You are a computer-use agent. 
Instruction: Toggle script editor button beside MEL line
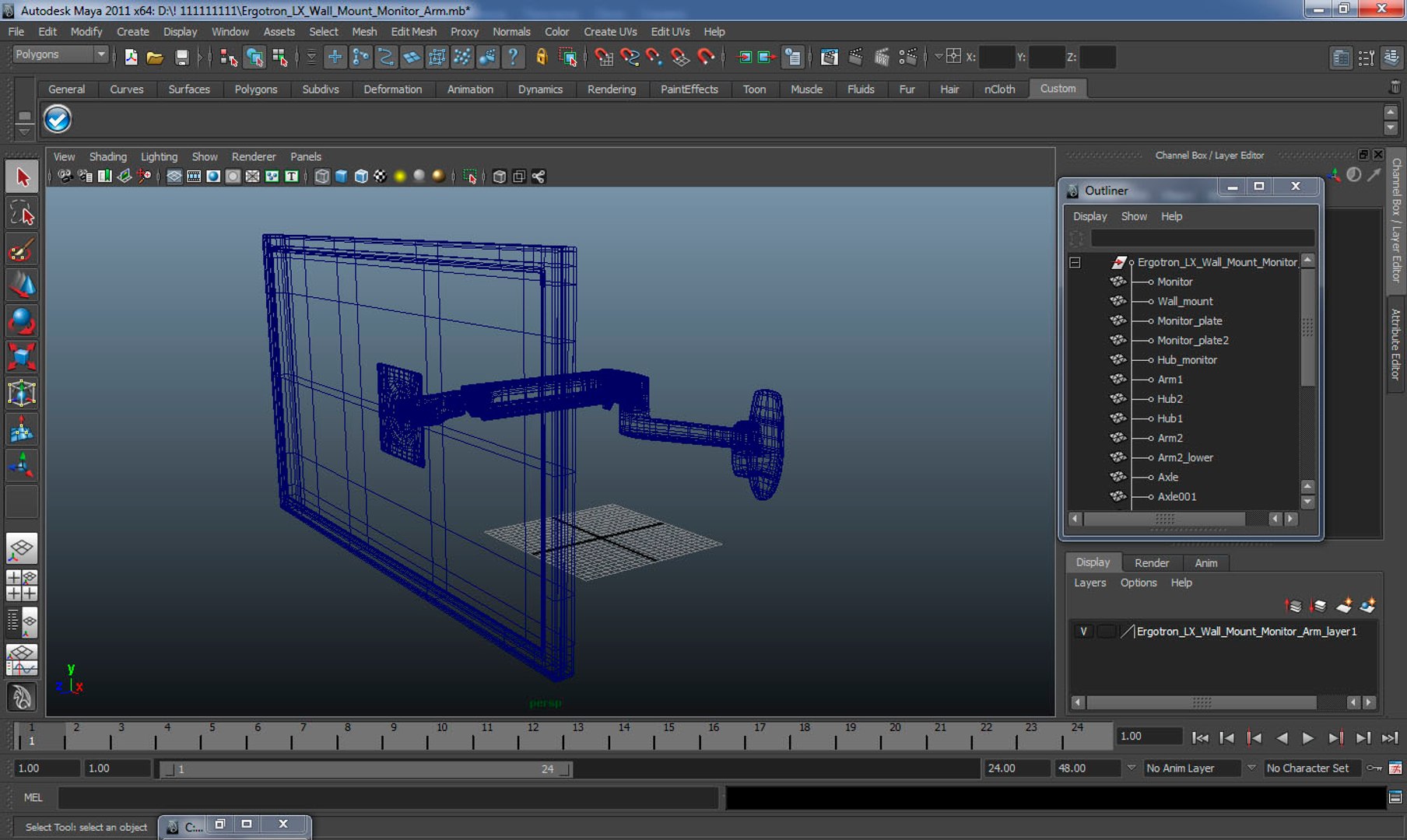[1395, 797]
